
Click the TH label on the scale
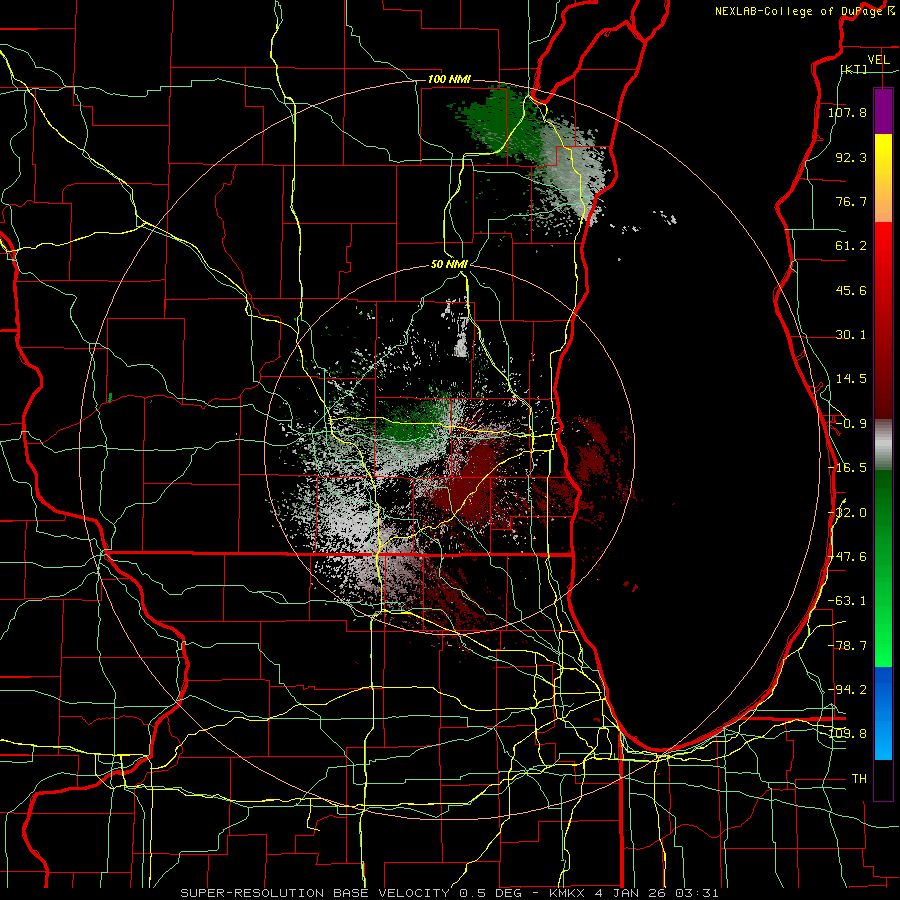859,779
